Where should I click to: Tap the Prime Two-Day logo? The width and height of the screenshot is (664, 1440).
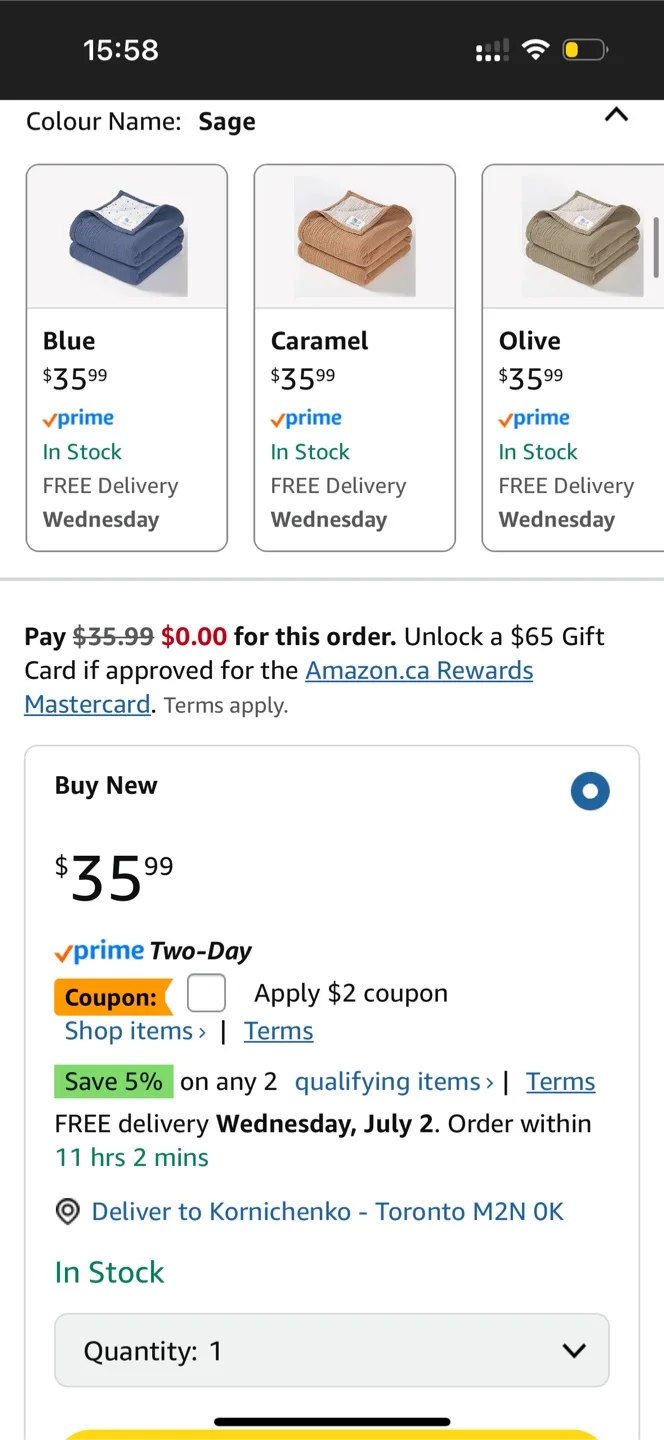[153, 951]
